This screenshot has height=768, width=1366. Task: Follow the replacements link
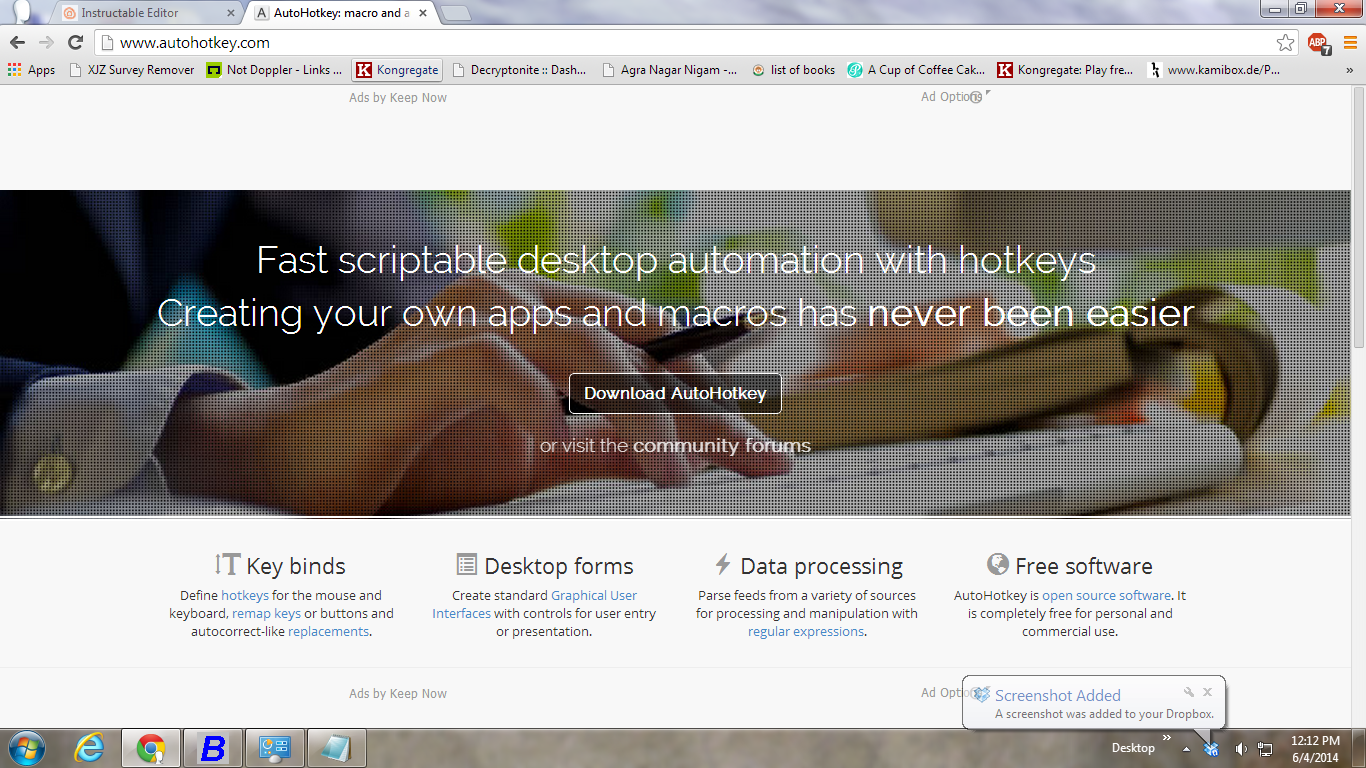328,631
